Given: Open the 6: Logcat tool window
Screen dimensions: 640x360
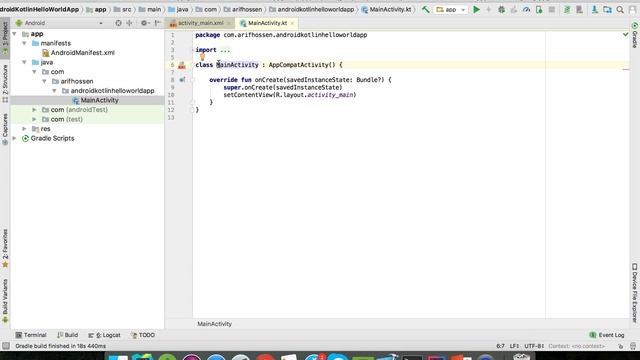Looking at the screenshot, I should tap(104, 335).
